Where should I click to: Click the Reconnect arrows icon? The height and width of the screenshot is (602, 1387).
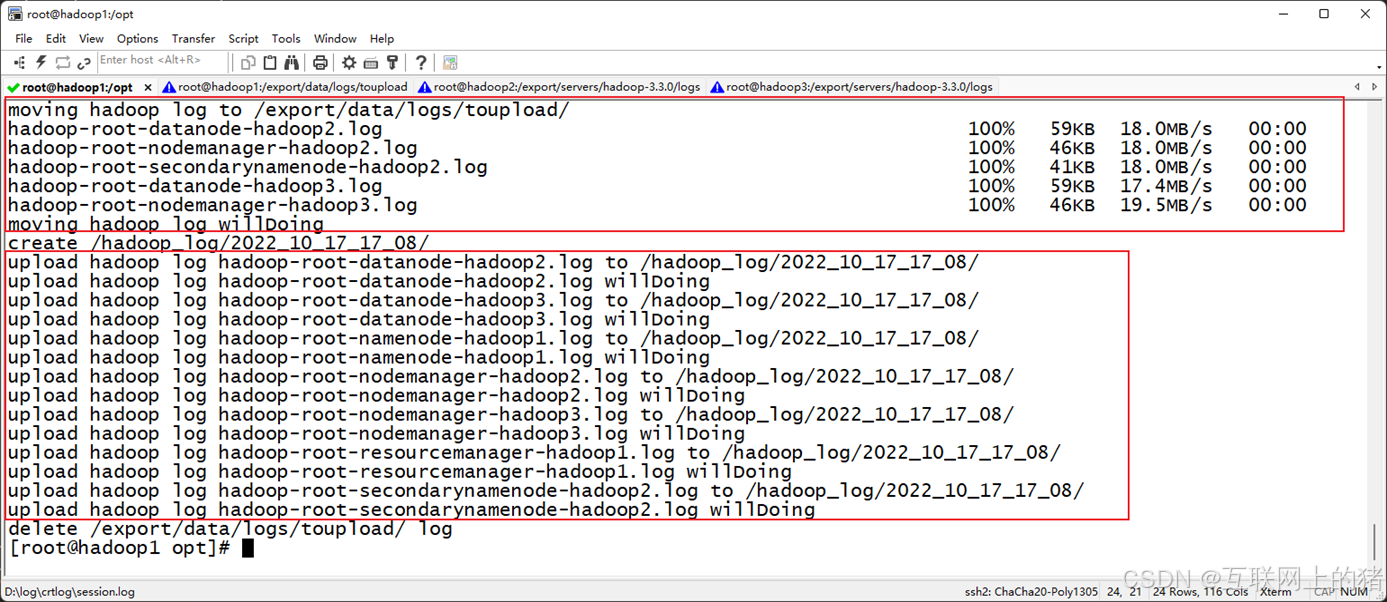click(x=62, y=63)
